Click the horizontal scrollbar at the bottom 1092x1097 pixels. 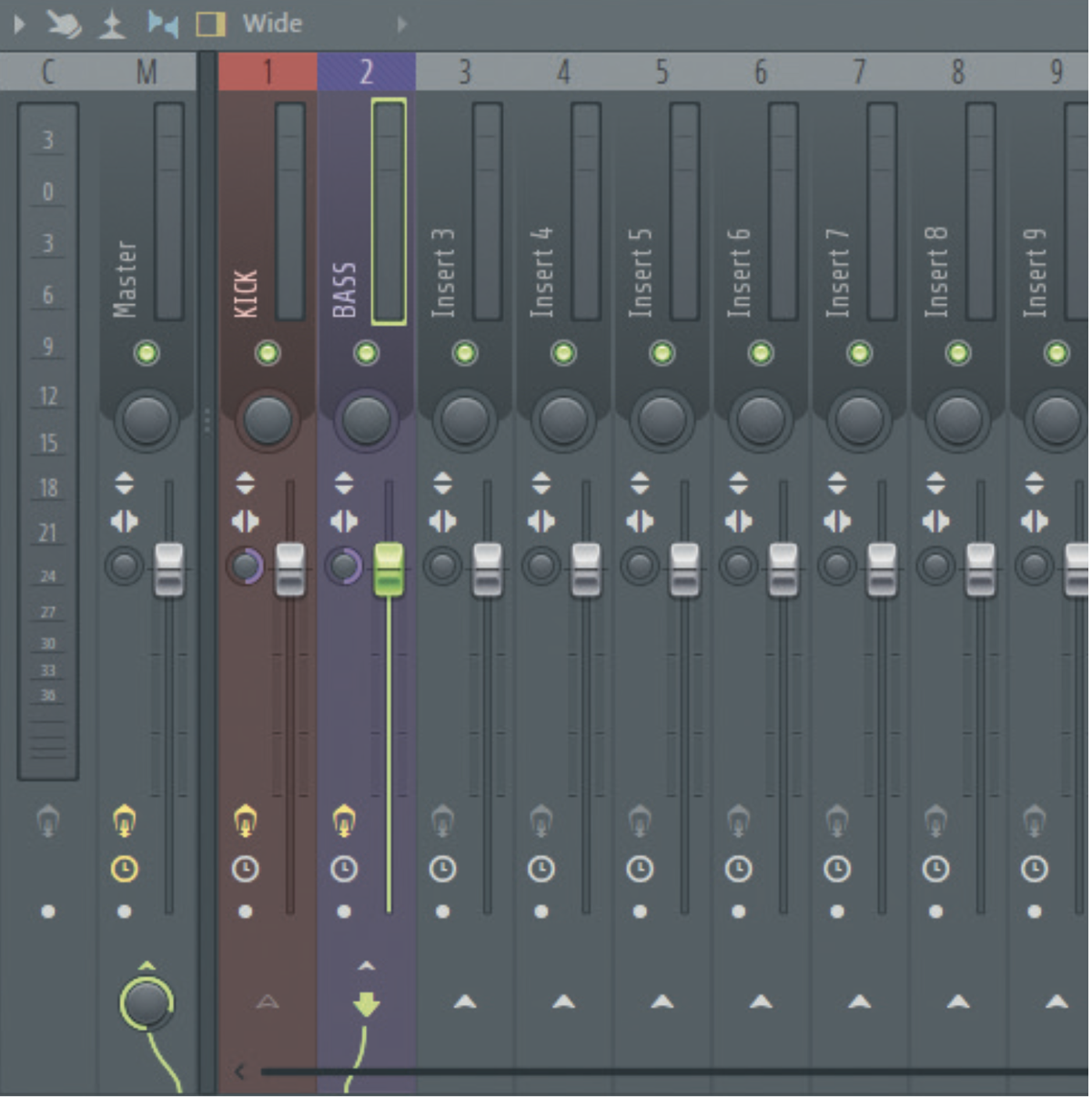click(x=637, y=1072)
